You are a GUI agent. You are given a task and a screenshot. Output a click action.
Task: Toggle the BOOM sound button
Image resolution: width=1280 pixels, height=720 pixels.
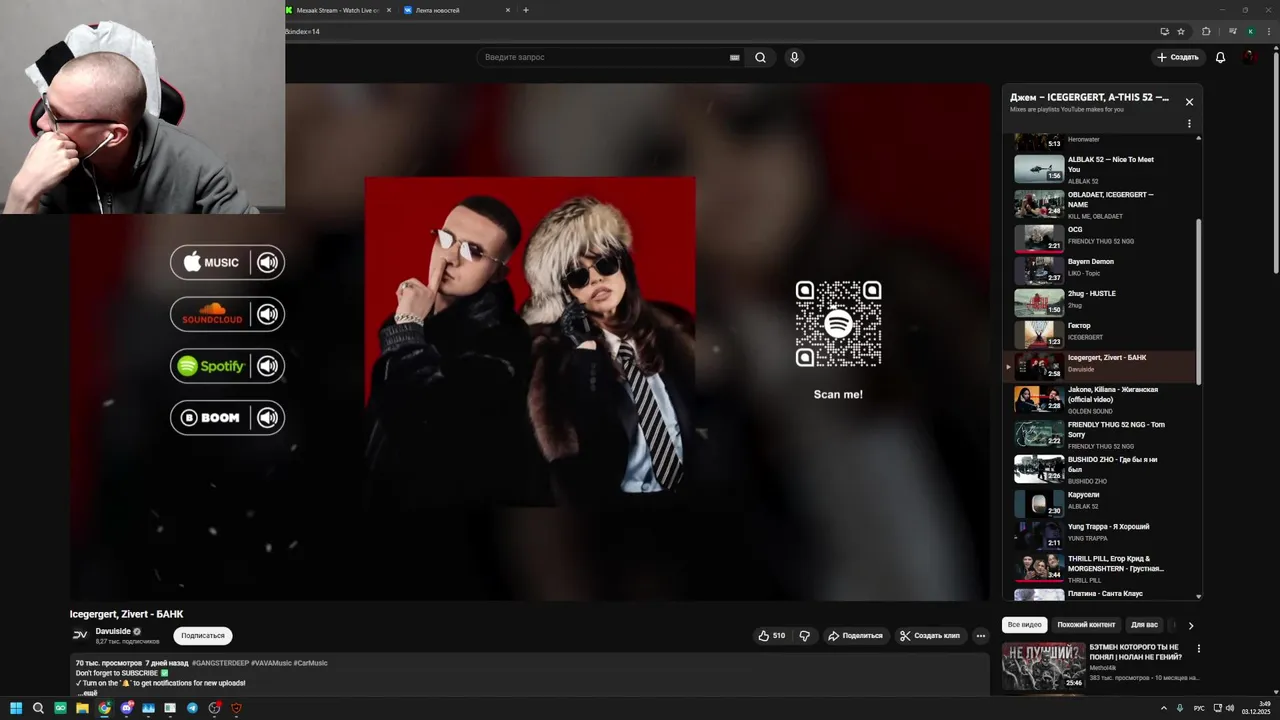tap(267, 417)
